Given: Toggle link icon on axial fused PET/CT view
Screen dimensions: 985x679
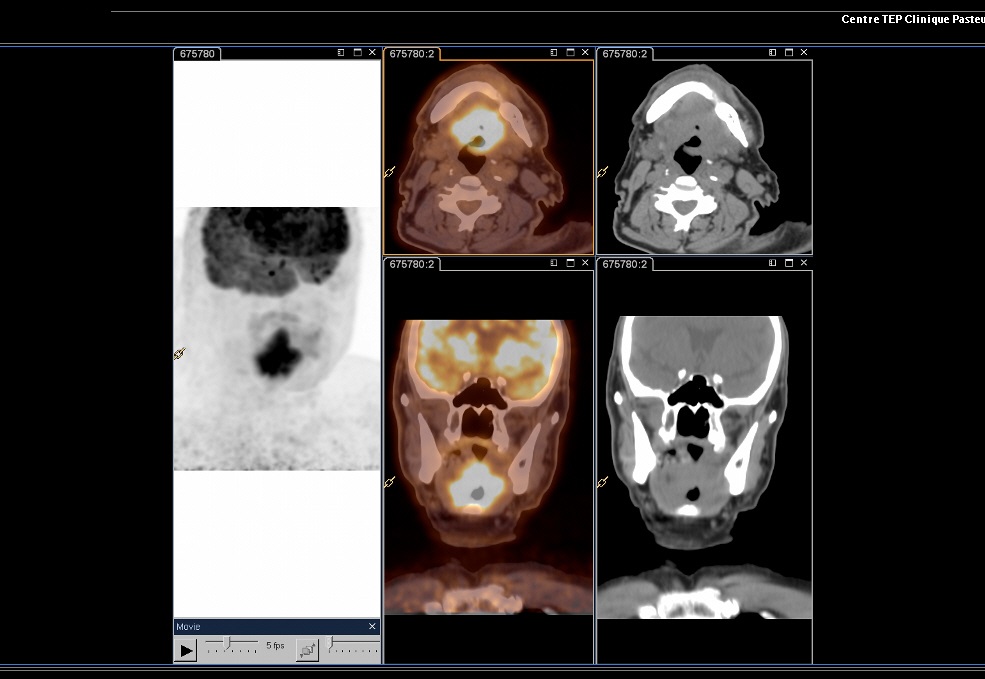Looking at the screenshot, I should (x=389, y=171).
